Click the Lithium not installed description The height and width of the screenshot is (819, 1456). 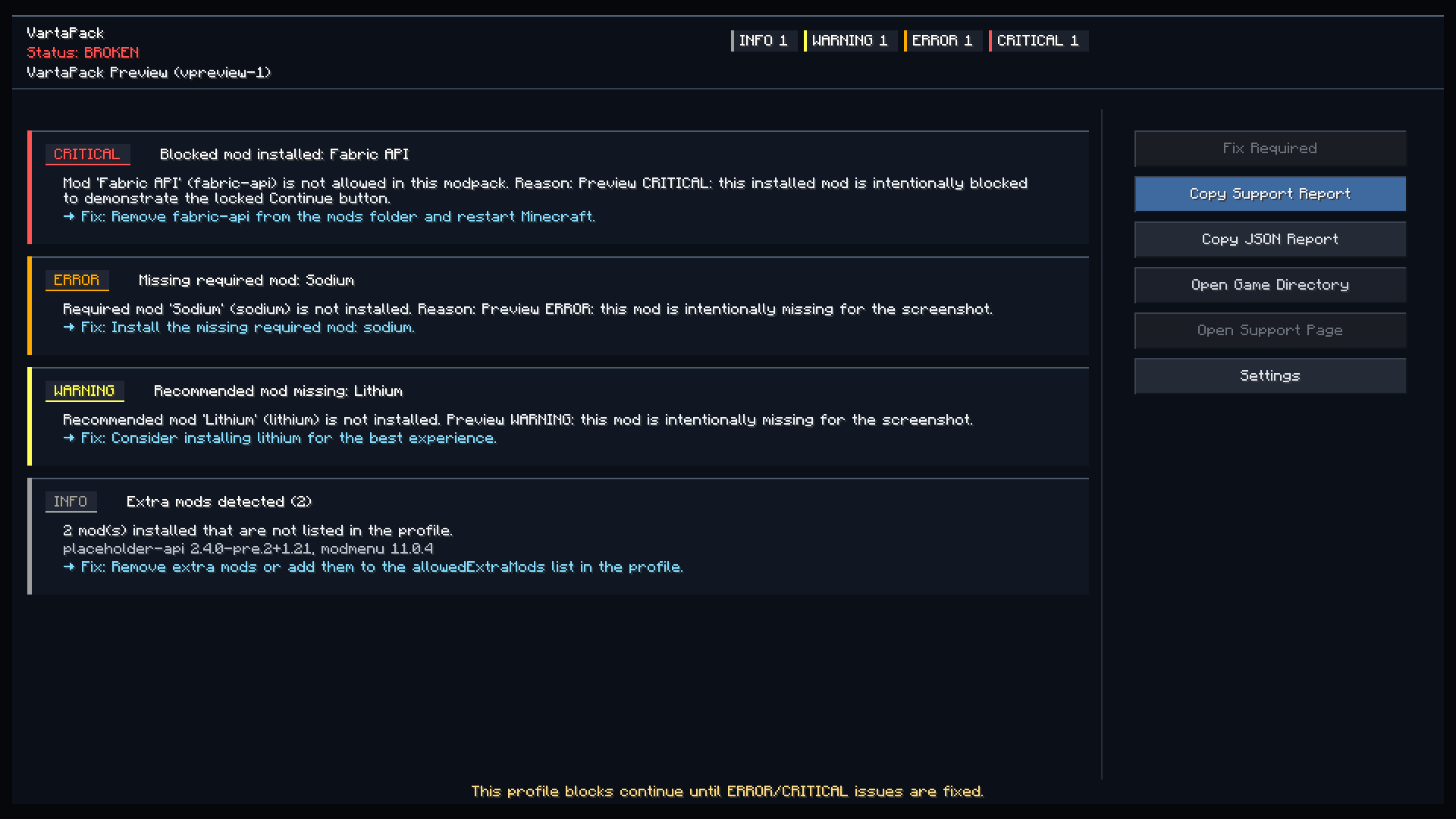coord(518,420)
